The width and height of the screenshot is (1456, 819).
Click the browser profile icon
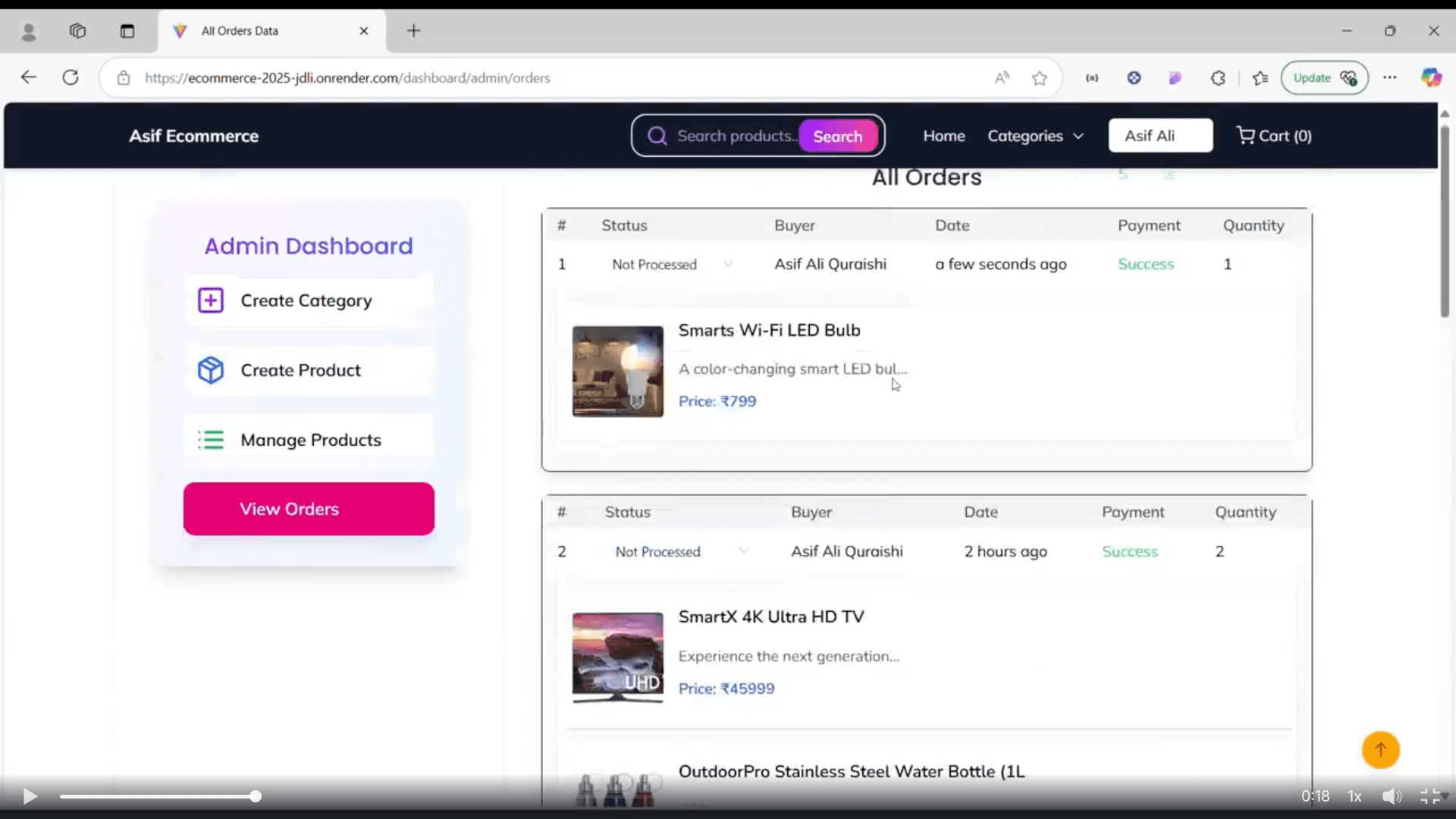29,31
